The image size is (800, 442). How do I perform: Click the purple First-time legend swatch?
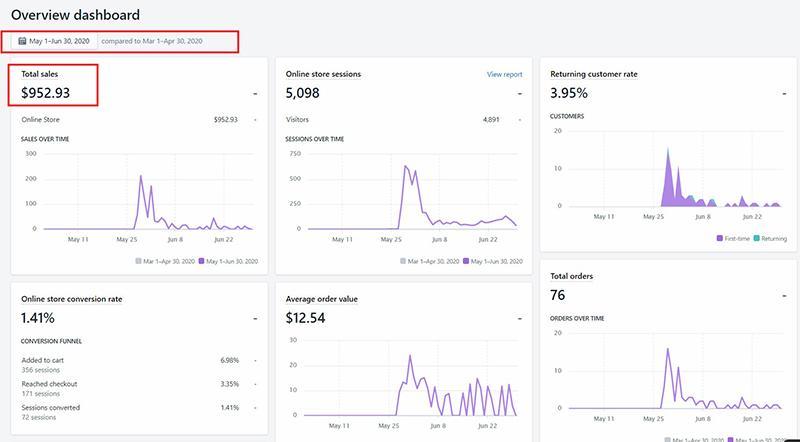click(720, 239)
